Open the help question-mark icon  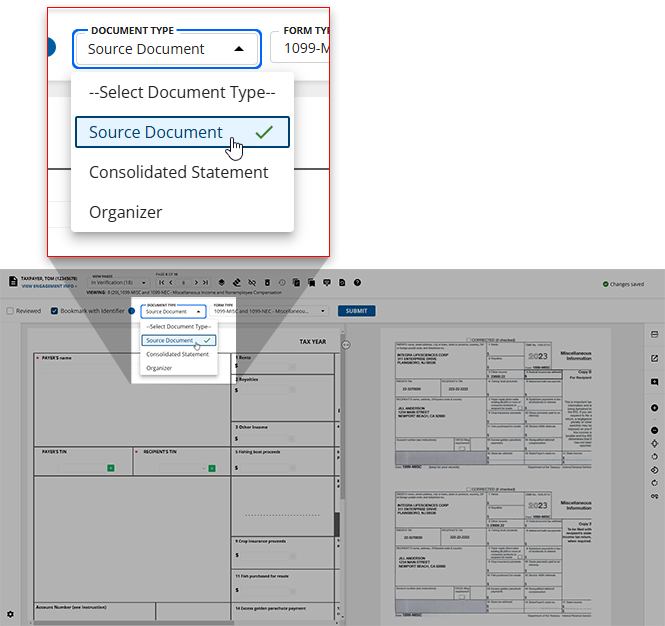tap(358, 282)
